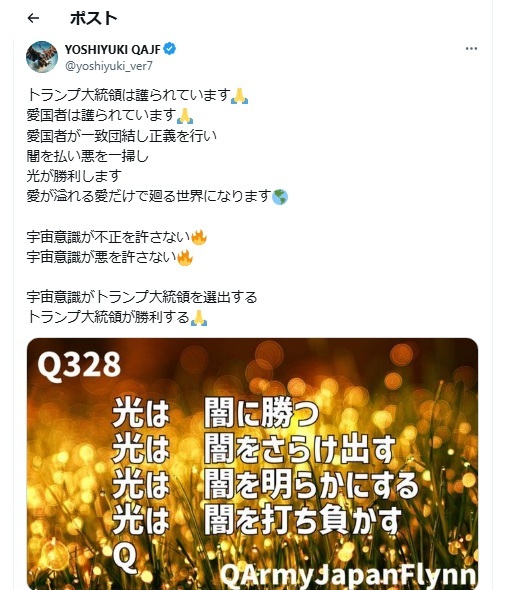505x590 pixels.
Task: Click the text 闇を打ち負かす in image
Action: [x=303, y=520]
